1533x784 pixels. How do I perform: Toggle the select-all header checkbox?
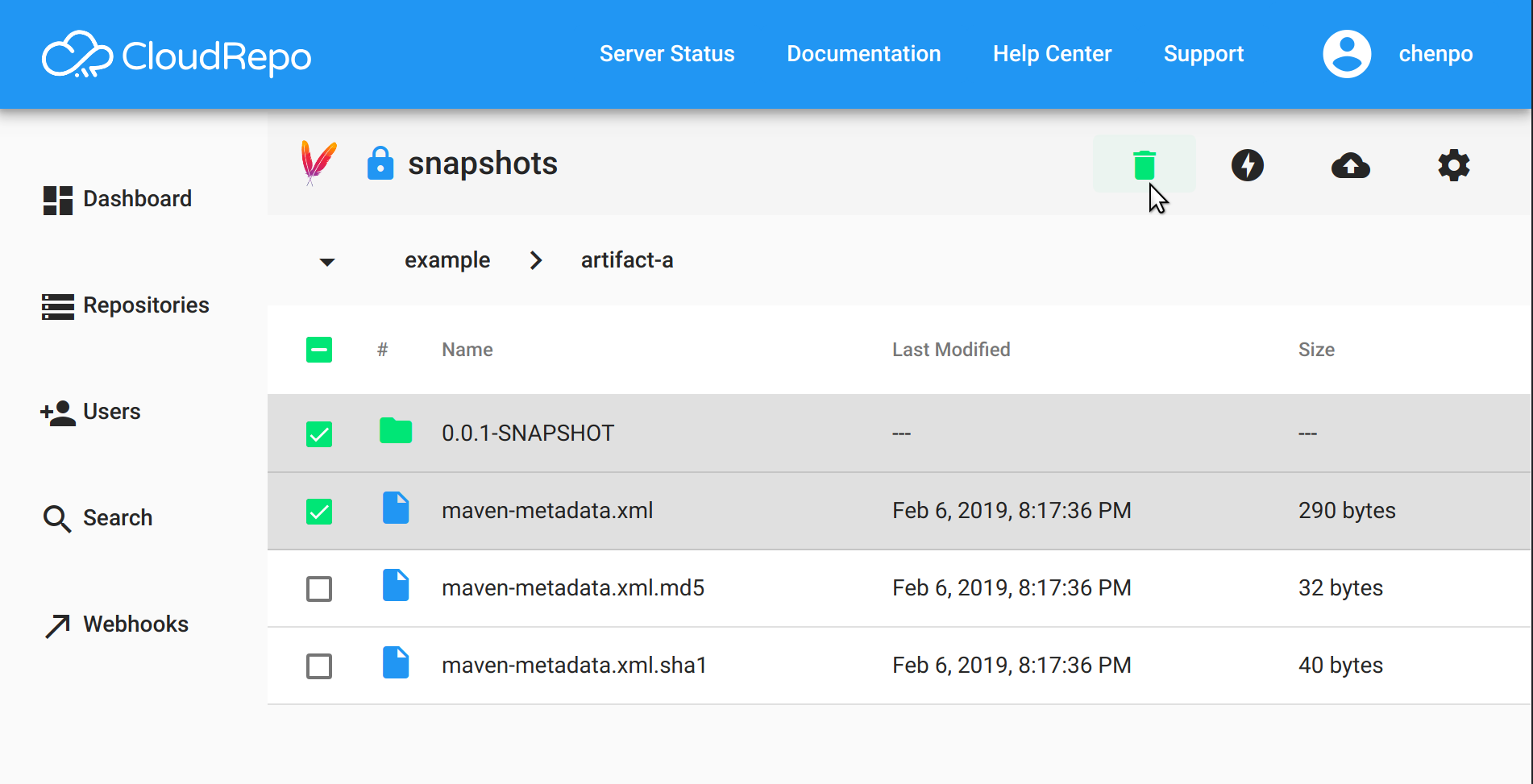click(x=319, y=350)
